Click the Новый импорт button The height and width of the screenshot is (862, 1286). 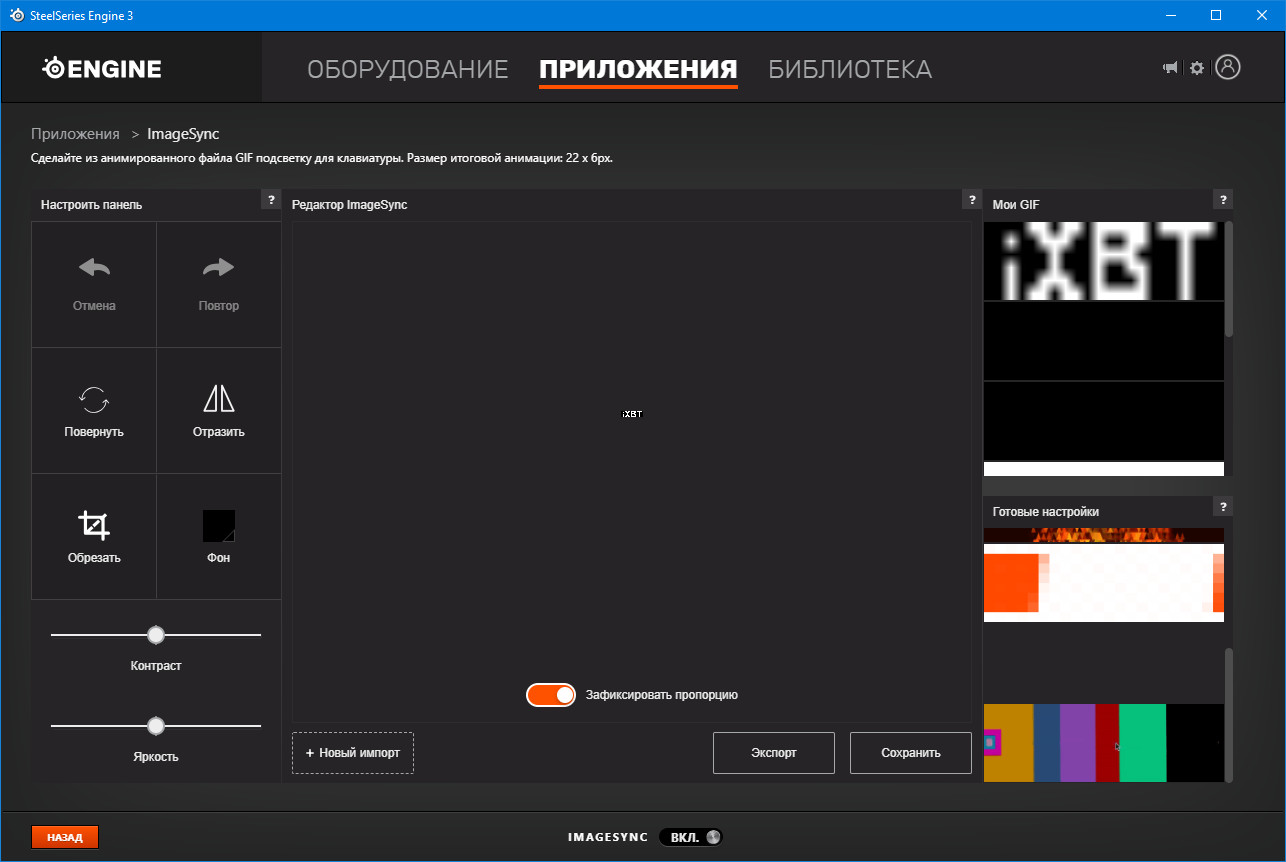[353, 753]
